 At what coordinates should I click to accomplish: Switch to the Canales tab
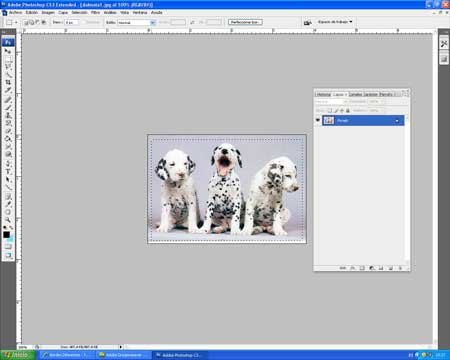click(x=355, y=94)
